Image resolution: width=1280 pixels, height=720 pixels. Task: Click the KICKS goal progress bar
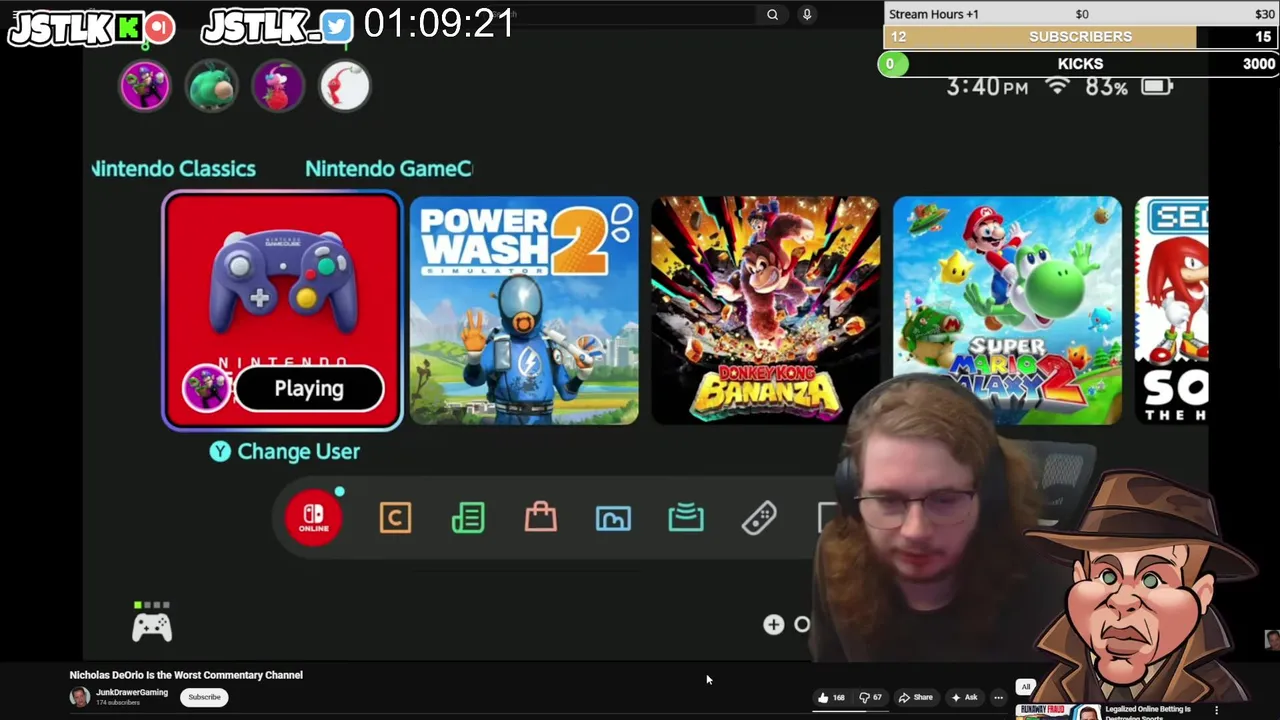1078,64
